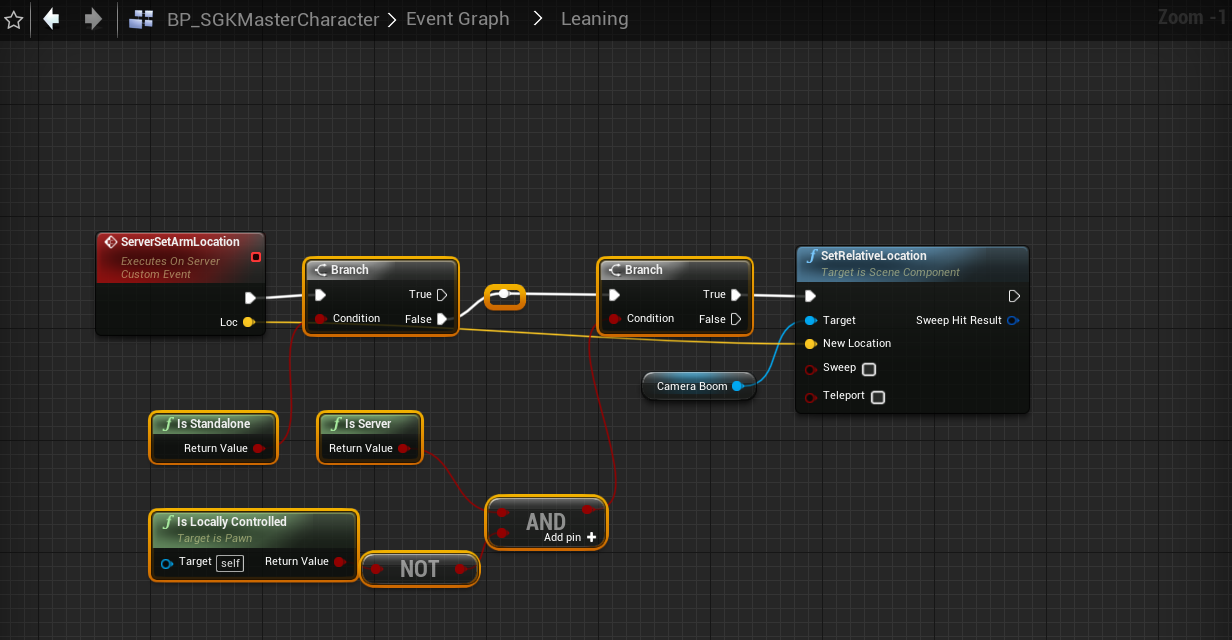Click the Leaning breadcrumb item

click(594, 19)
